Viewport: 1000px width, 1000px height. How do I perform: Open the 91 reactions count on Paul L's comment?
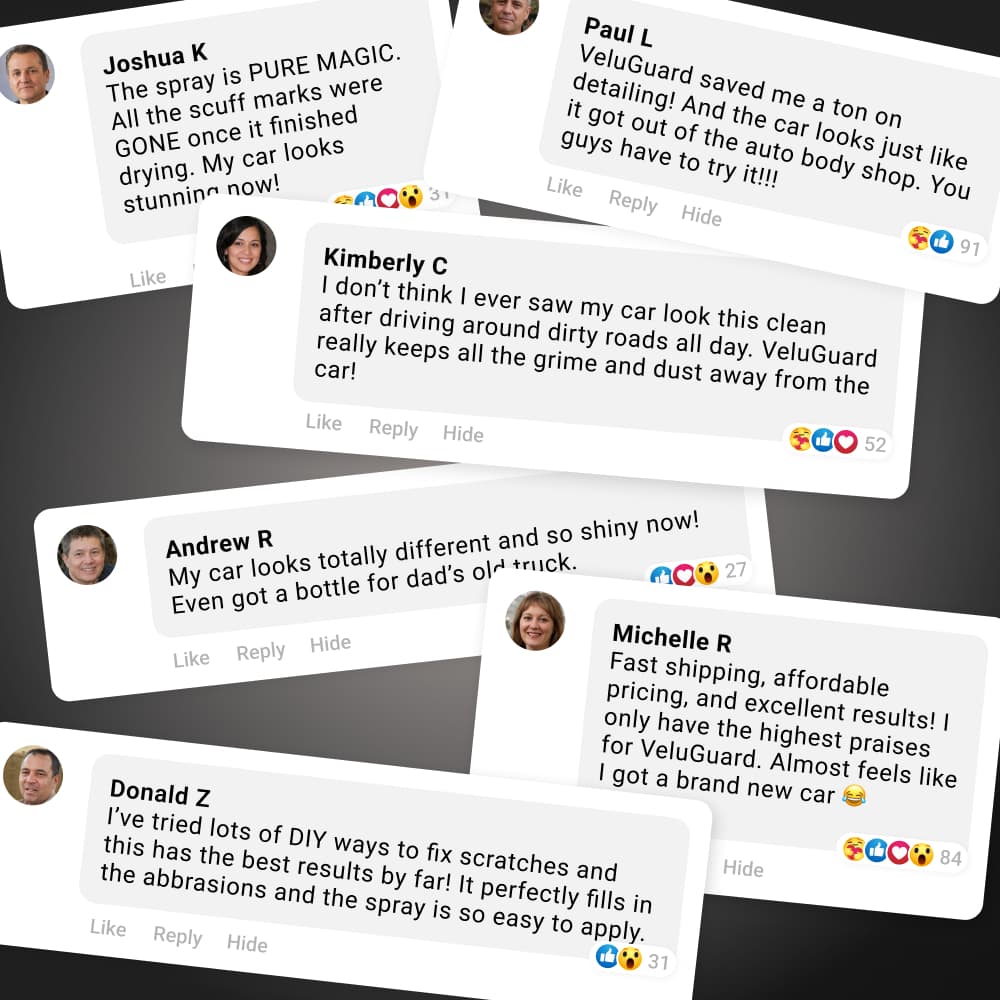pyautogui.click(x=969, y=246)
